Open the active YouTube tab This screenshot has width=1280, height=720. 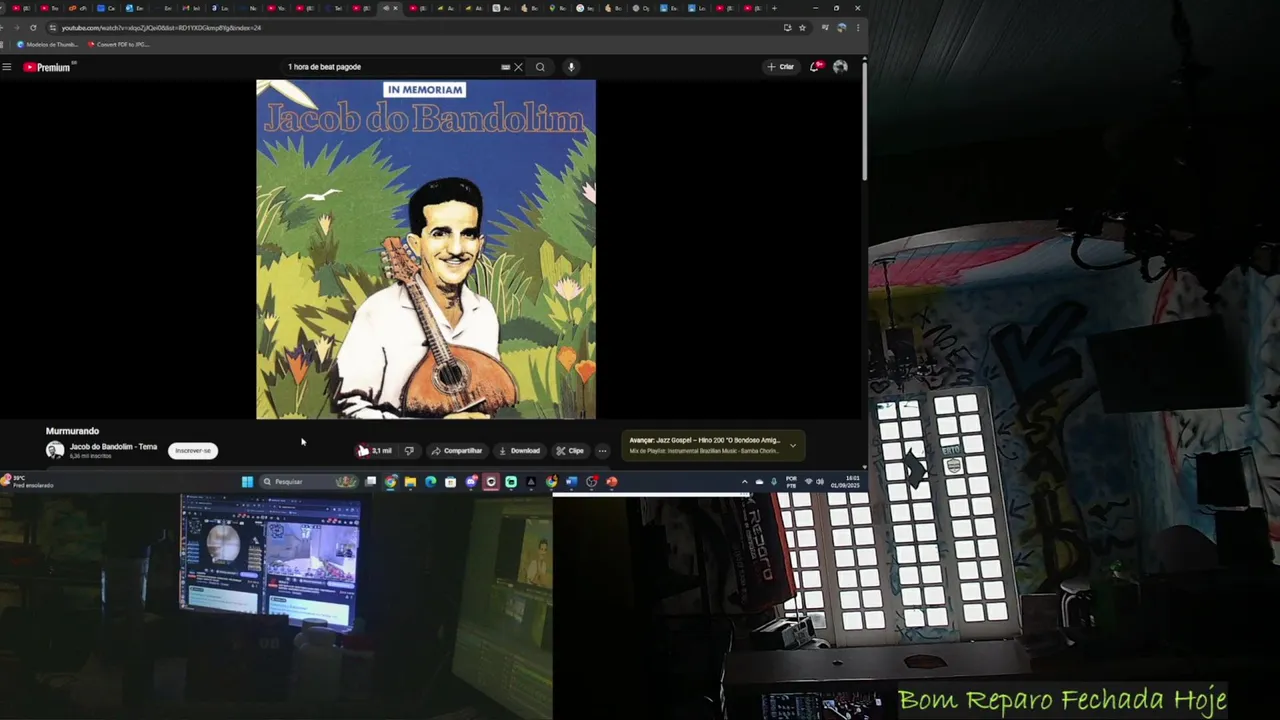tap(390, 8)
